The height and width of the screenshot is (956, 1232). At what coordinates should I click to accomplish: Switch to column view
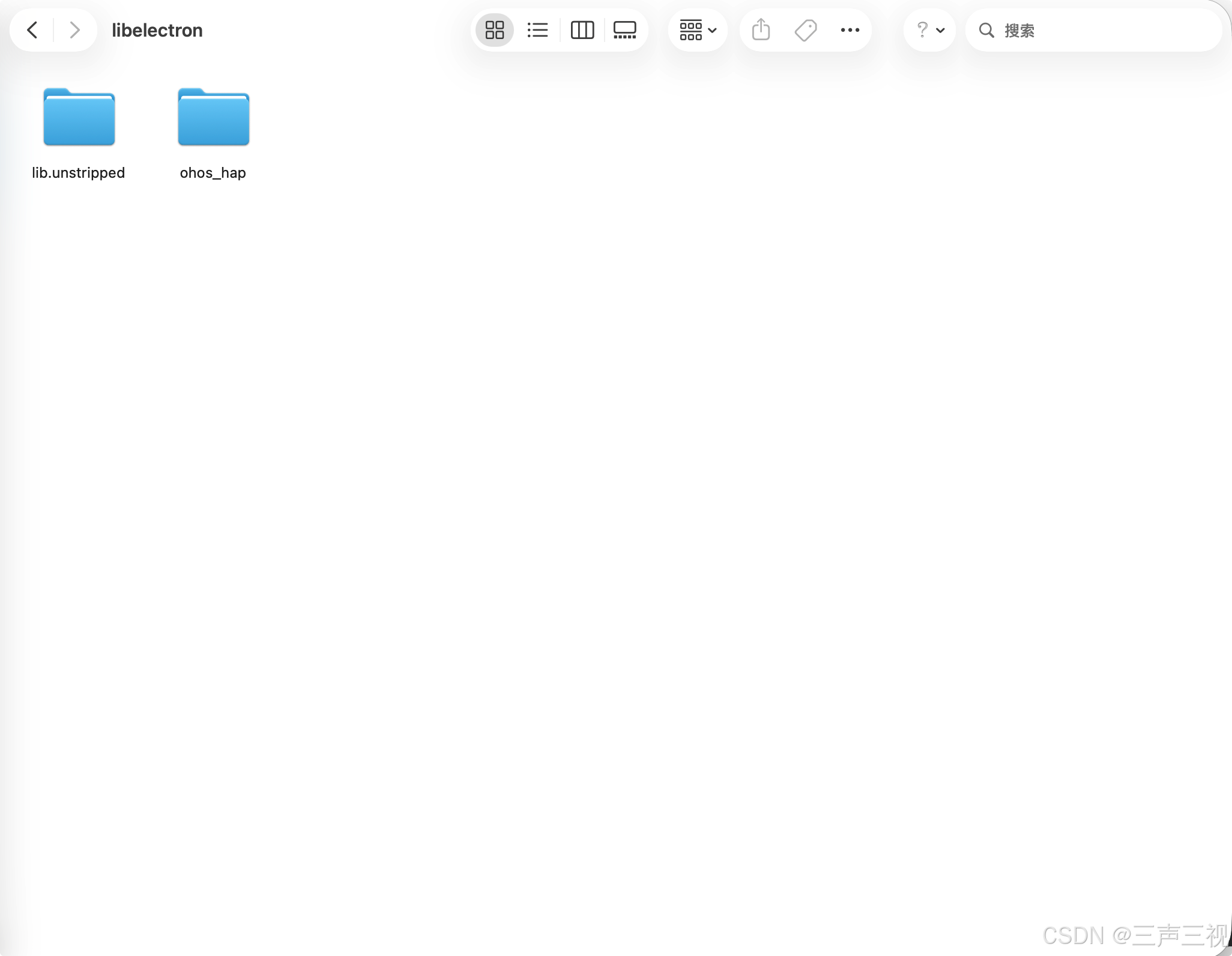pos(582,30)
